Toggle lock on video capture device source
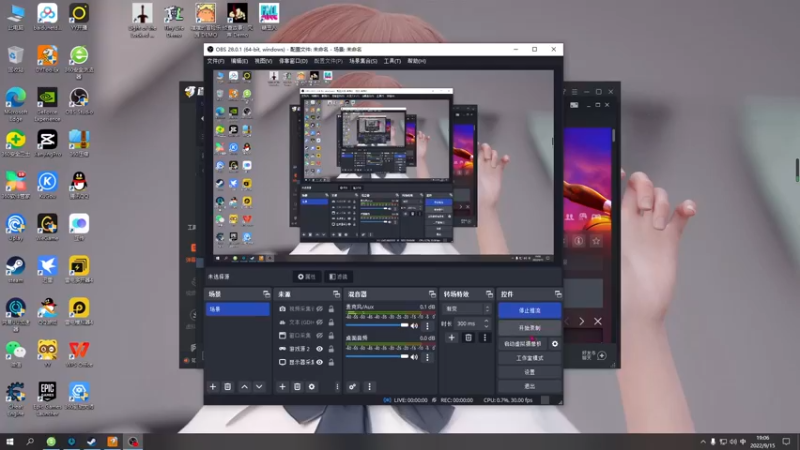Viewport: 800px width, 450px height. [x=331, y=309]
